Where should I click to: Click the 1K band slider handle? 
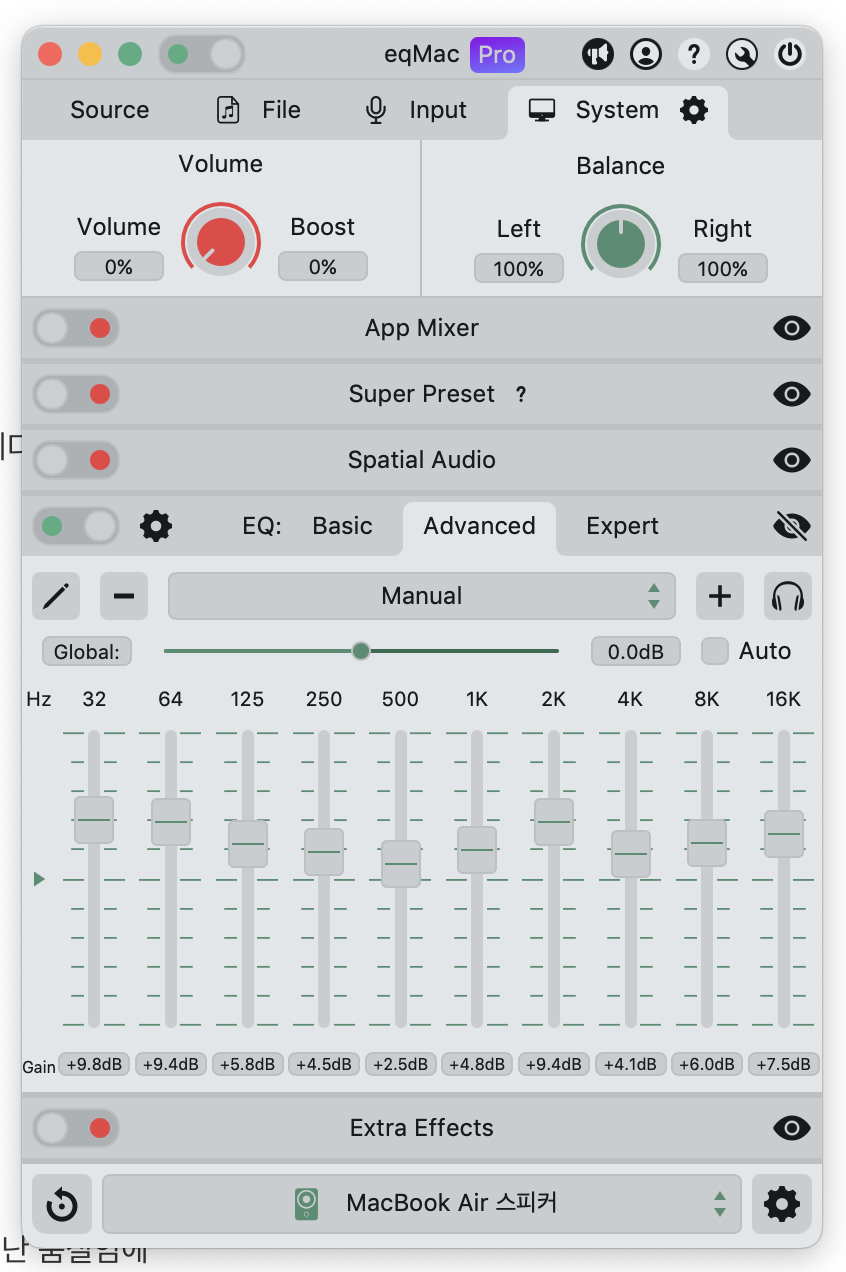(x=477, y=850)
